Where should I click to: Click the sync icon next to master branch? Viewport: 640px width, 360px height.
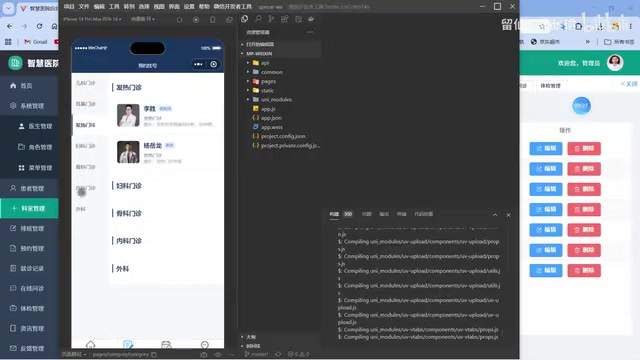point(278,354)
